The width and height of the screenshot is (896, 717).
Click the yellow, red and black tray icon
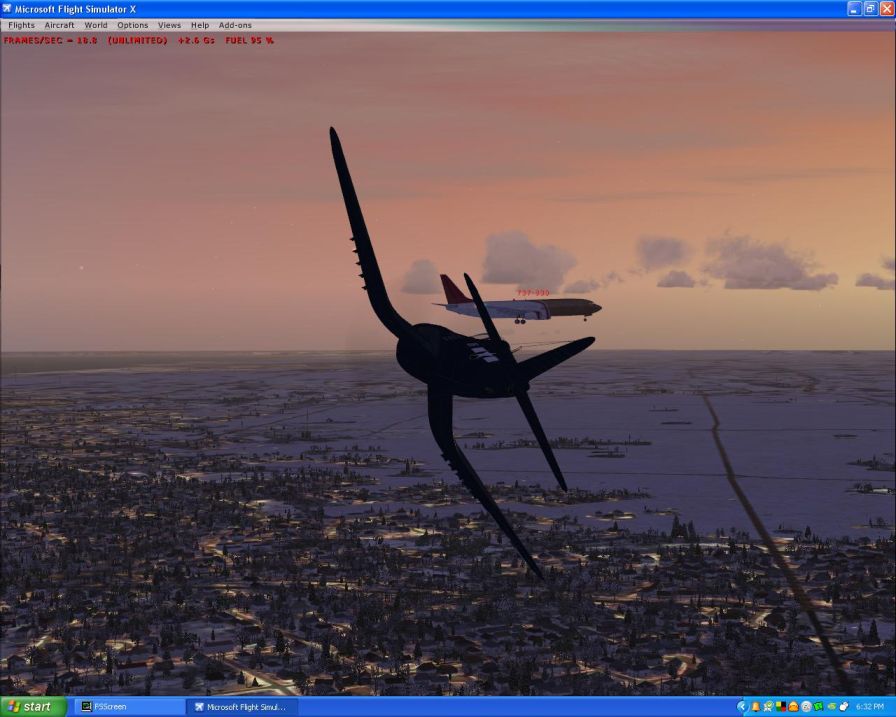[x=781, y=707]
